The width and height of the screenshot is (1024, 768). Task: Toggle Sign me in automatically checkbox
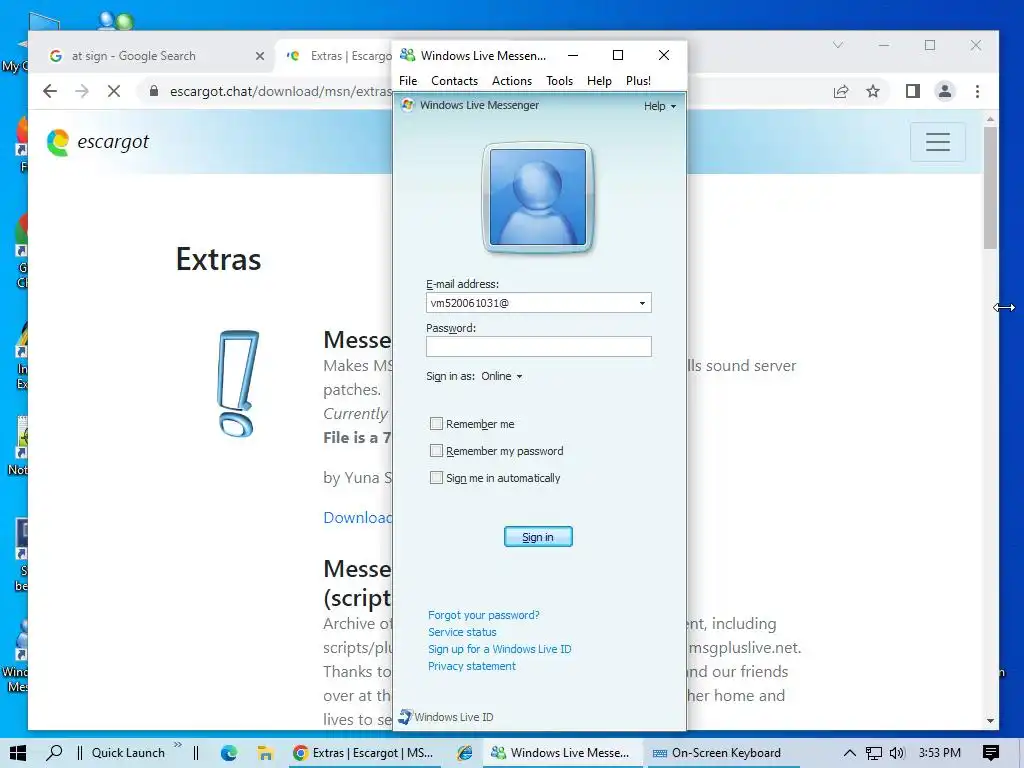(x=436, y=477)
